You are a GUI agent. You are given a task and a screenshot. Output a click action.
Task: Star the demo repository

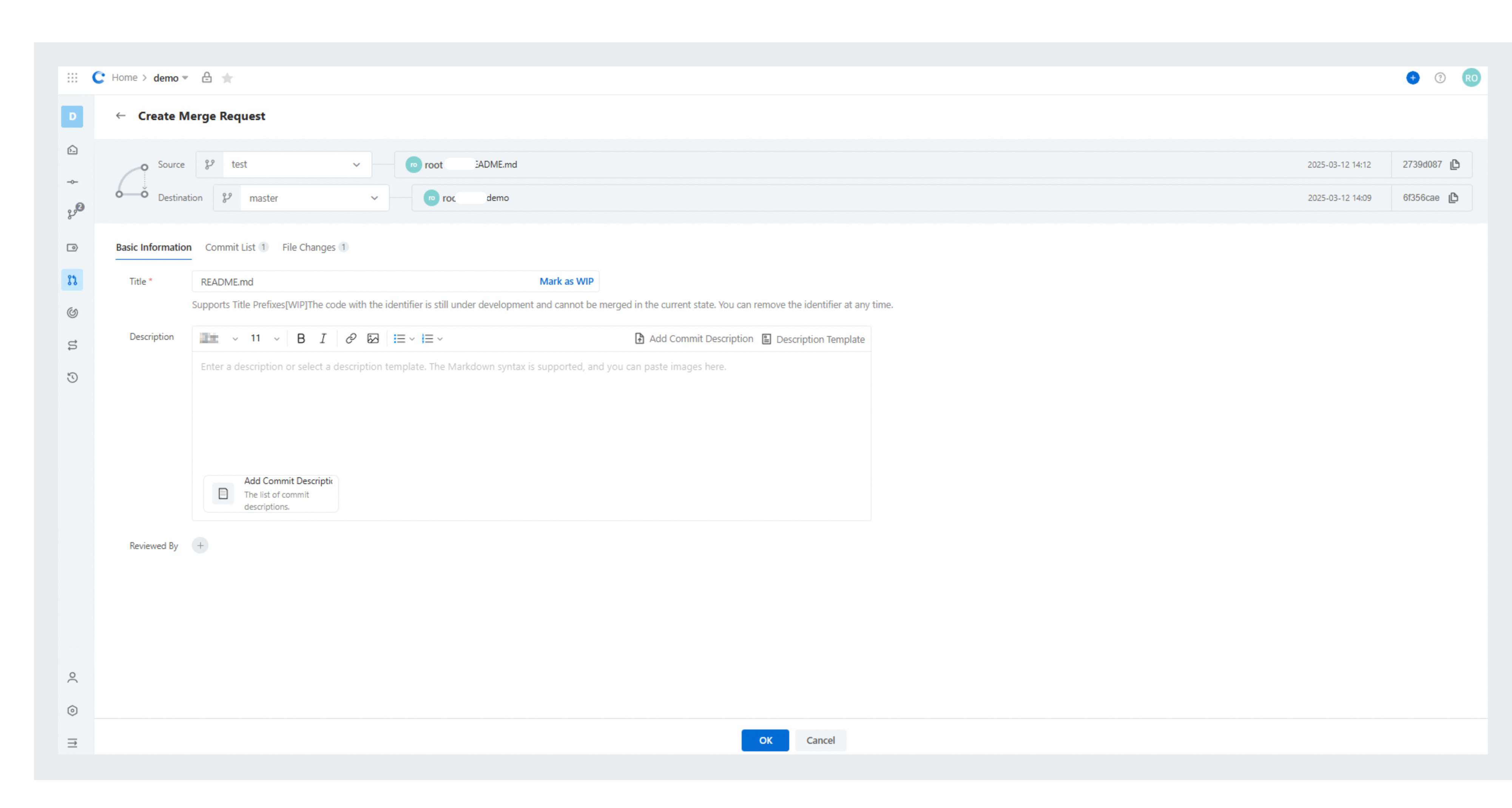(x=227, y=78)
